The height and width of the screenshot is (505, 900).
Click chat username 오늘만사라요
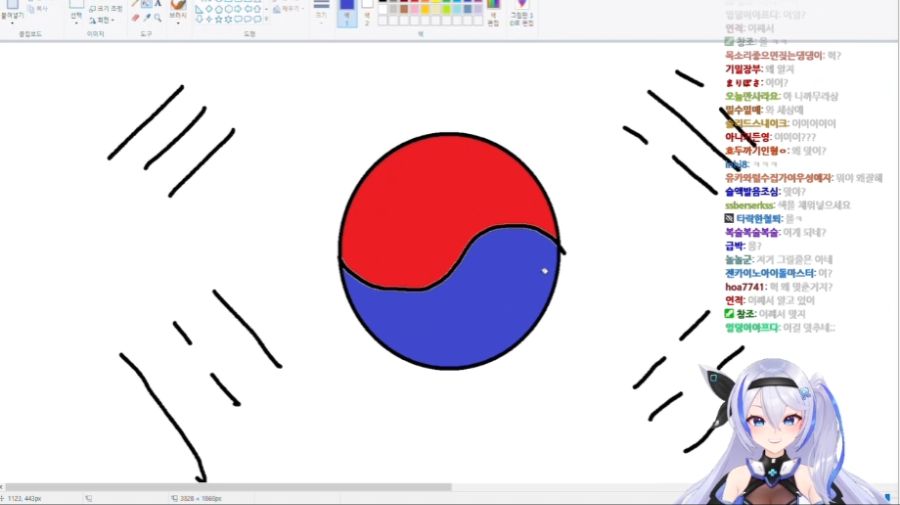[752, 96]
